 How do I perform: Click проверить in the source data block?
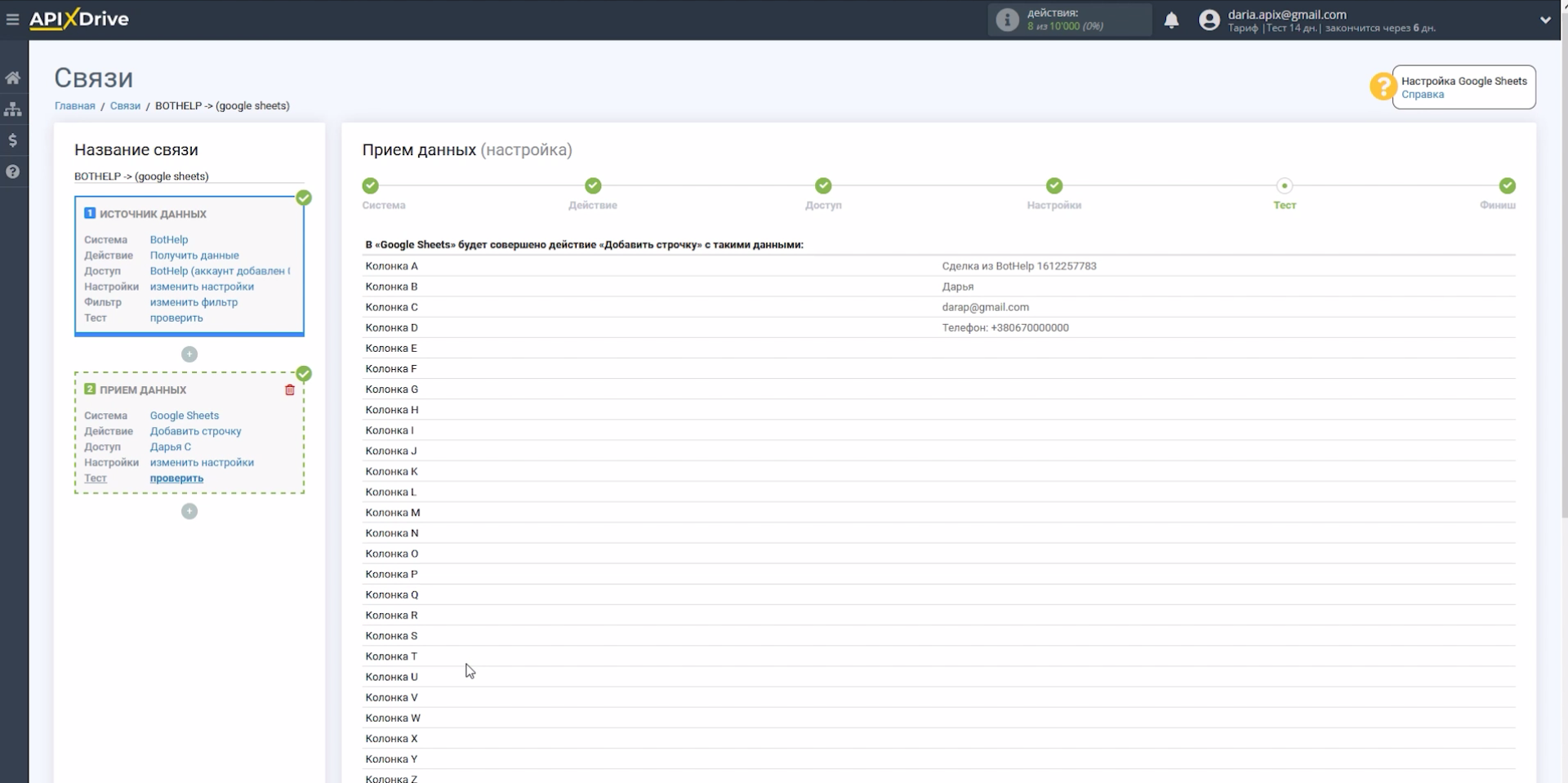[176, 318]
